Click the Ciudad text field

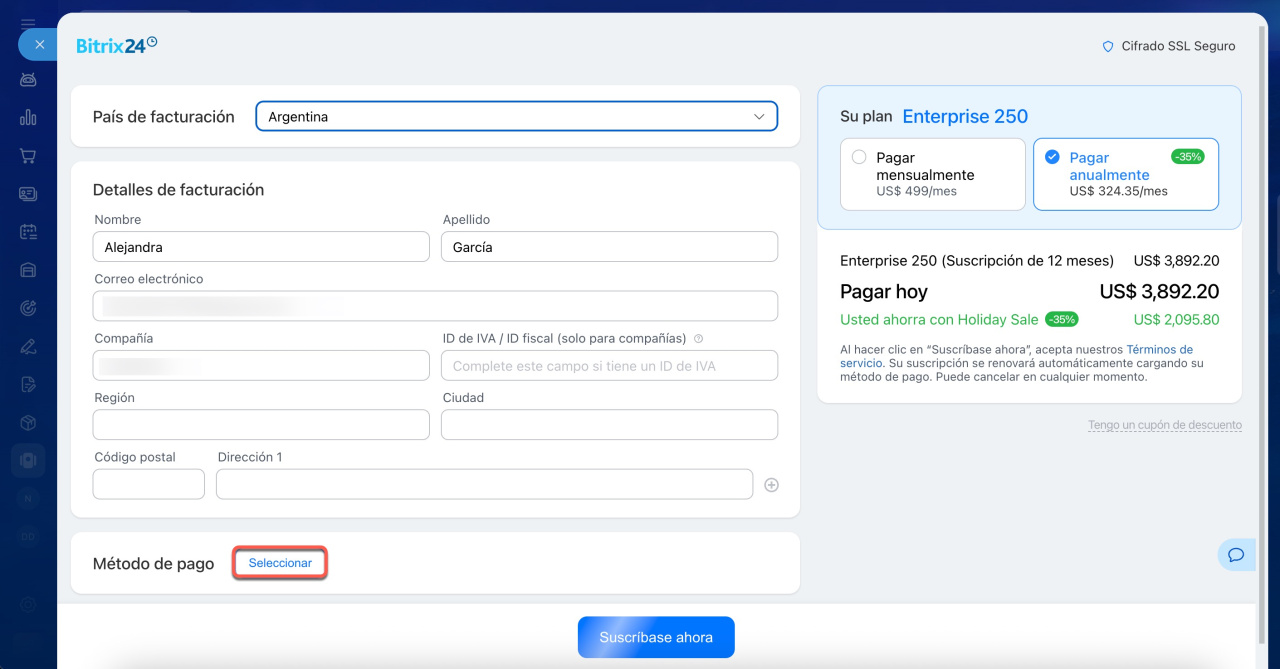pos(609,425)
